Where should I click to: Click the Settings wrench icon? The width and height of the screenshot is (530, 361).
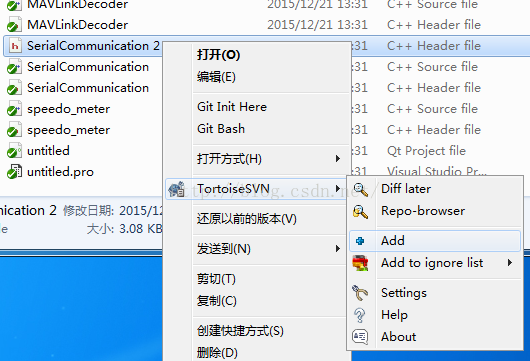tap(360, 293)
